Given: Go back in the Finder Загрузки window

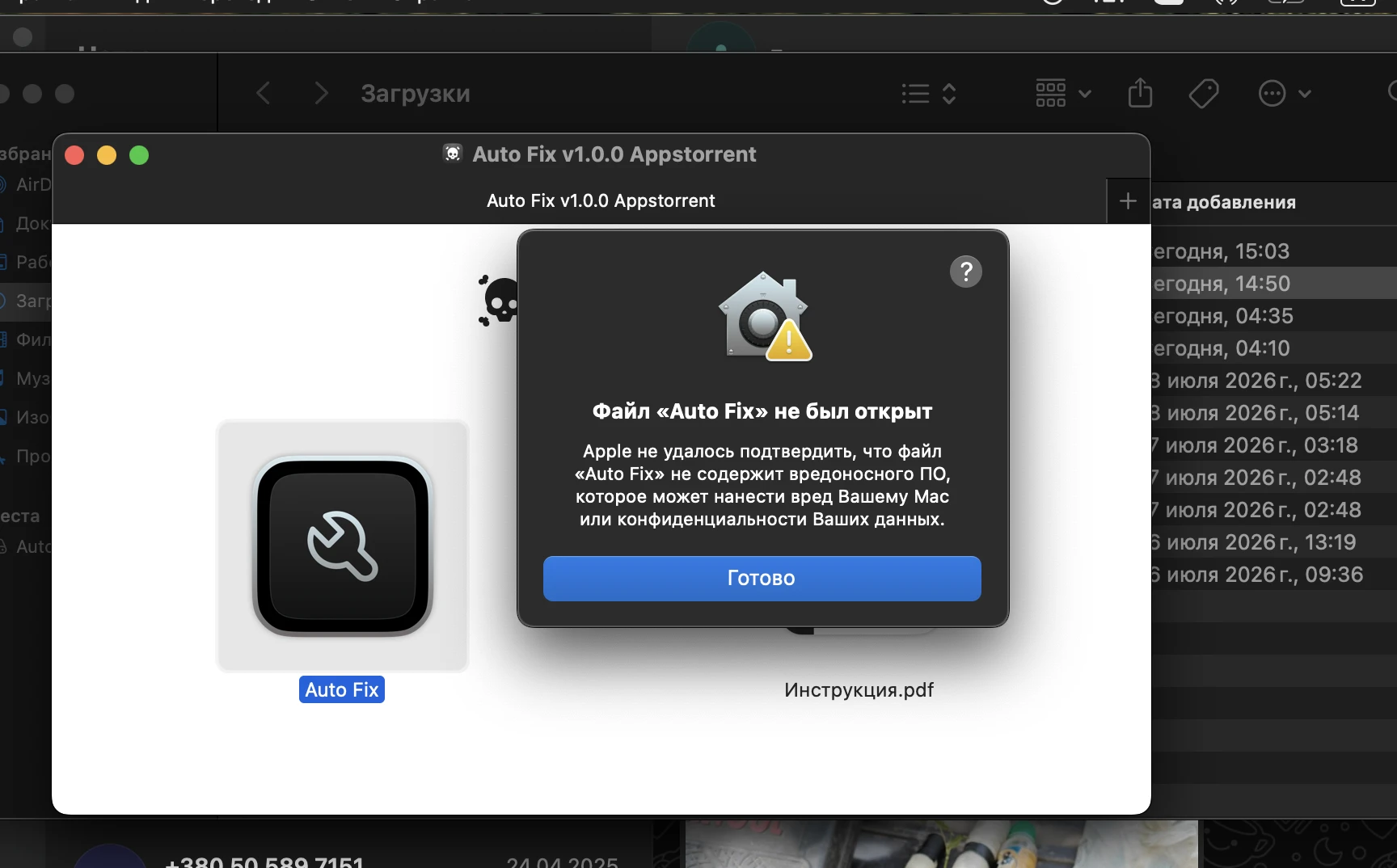Looking at the screenshot, I should coord(264,93).
